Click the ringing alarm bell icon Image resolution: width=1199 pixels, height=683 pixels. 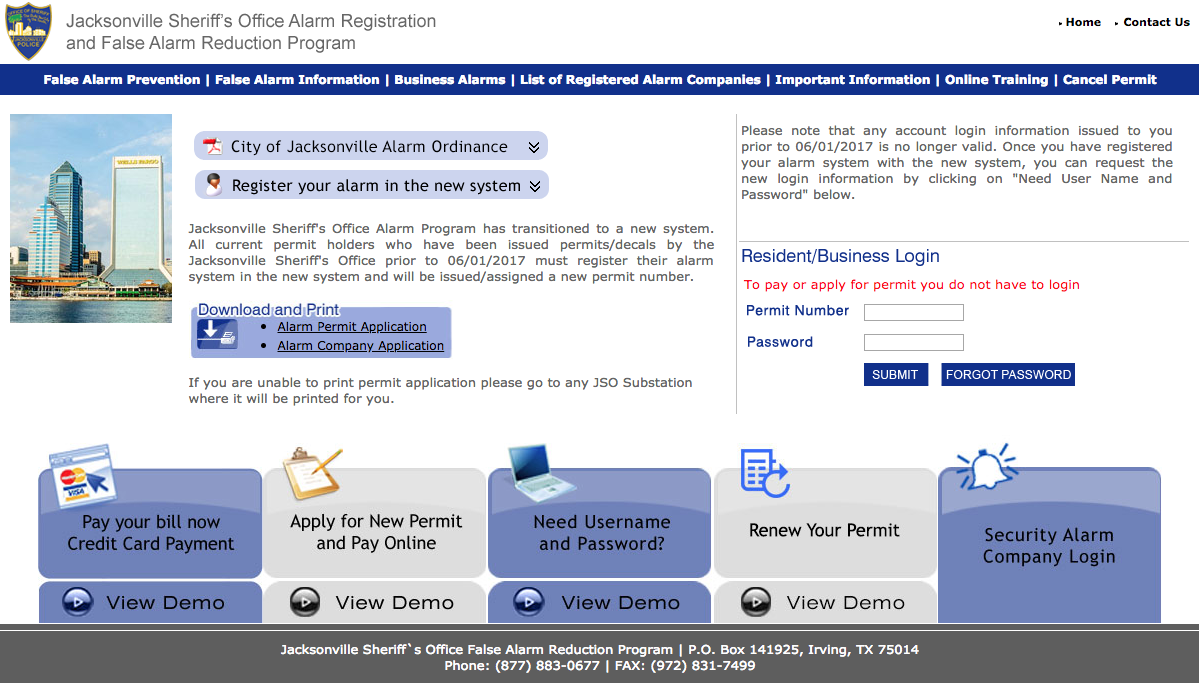986,467
